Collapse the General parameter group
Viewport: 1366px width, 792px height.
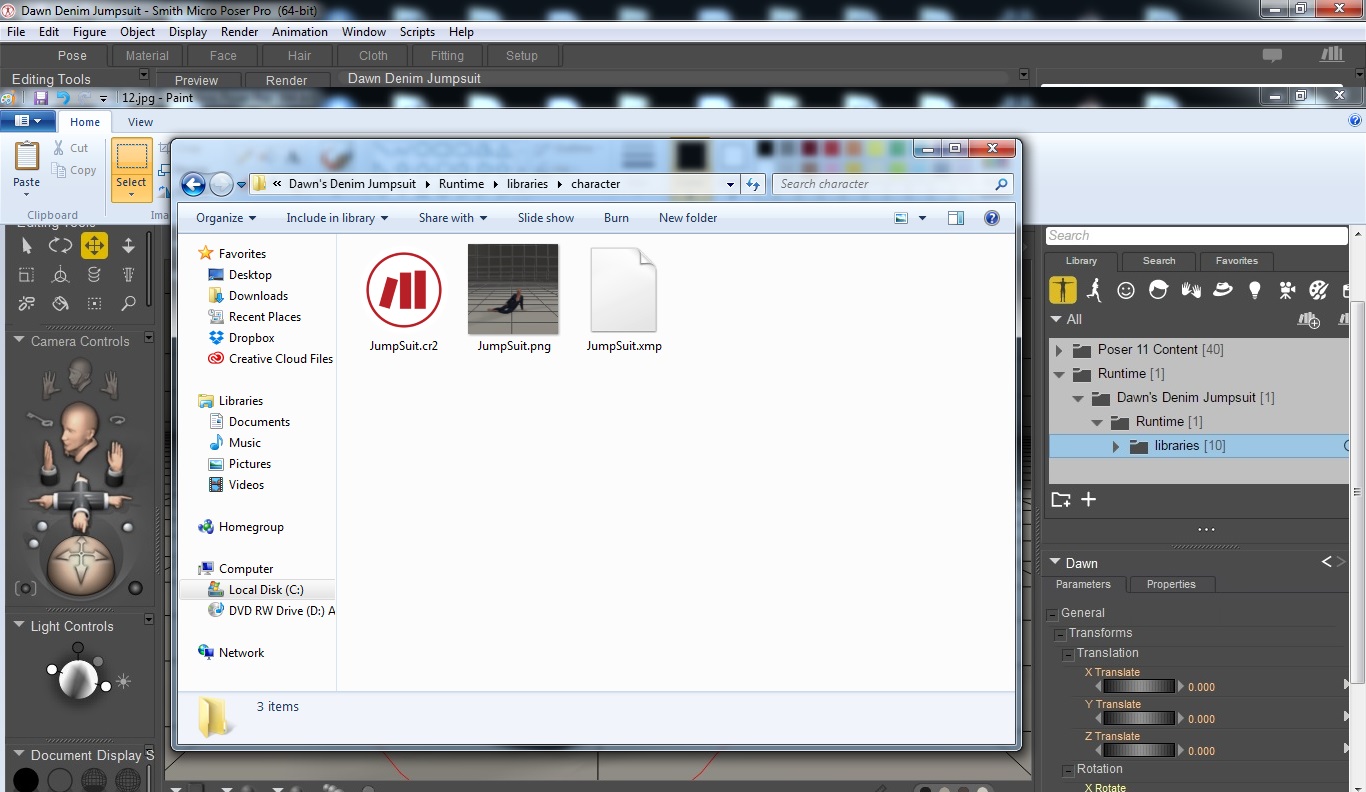pyautogui.click(x=1052, y=614)
